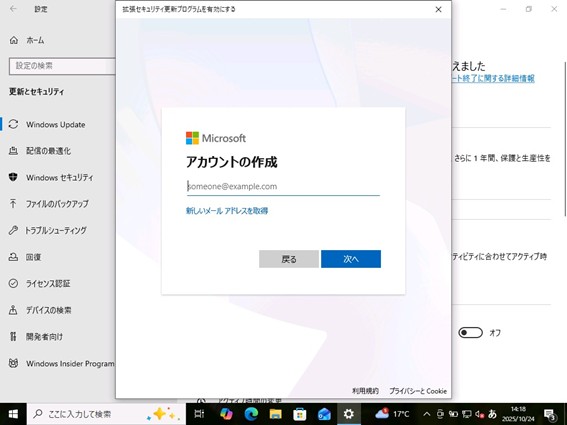Click the network tray icon
The height and width of the screenshot is (425, 567).
(x=466, y=414)
